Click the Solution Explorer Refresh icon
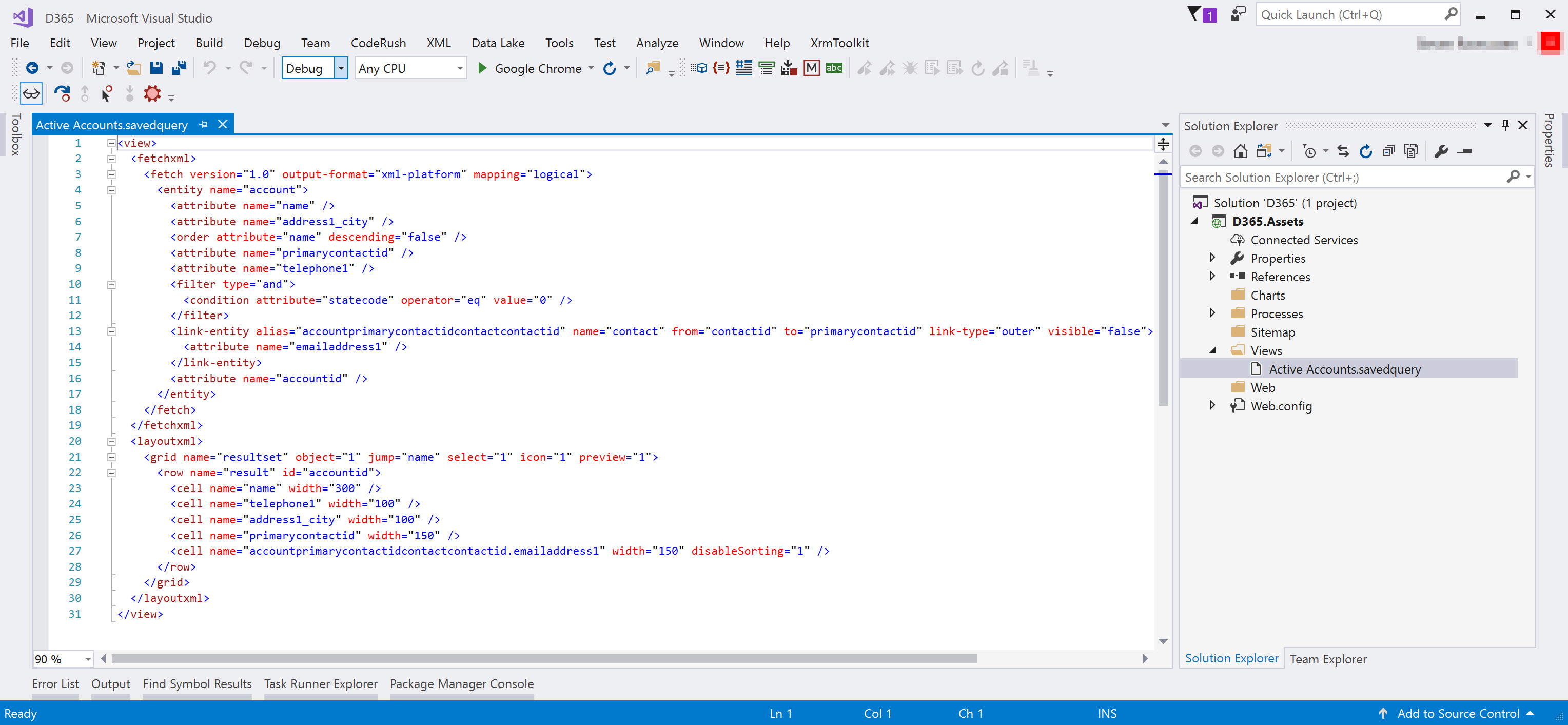 pos(1365,151)
